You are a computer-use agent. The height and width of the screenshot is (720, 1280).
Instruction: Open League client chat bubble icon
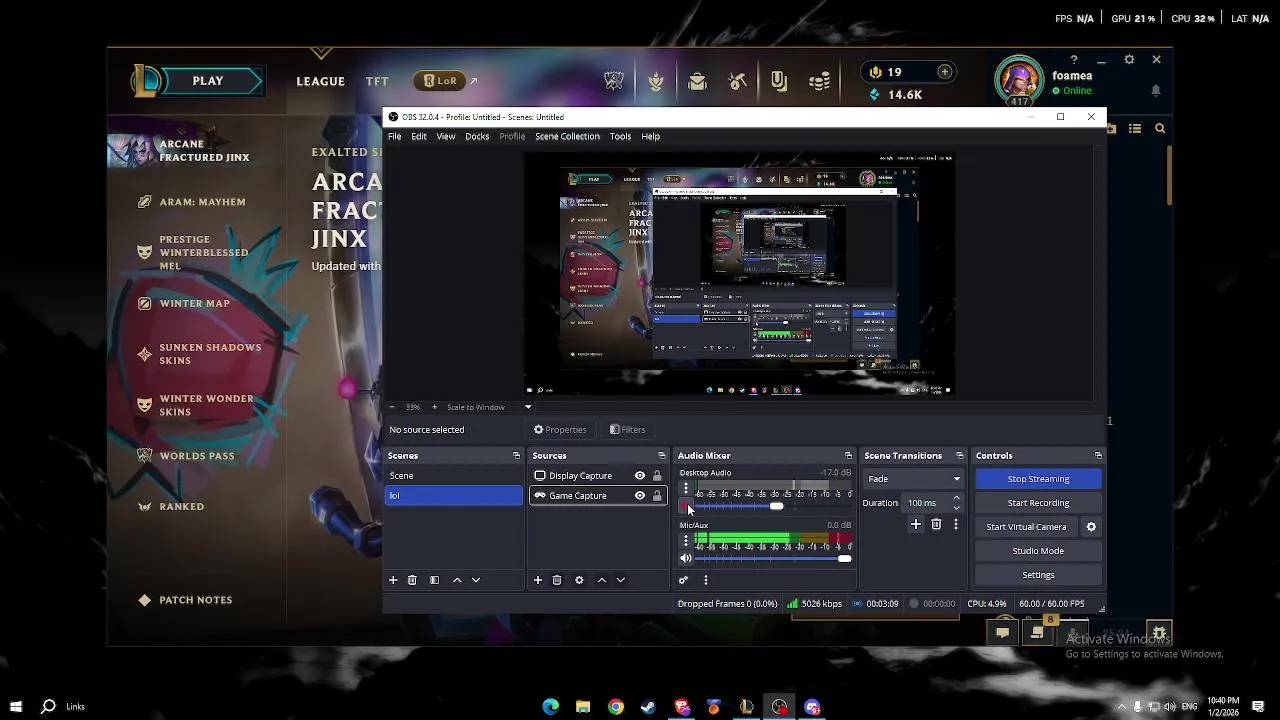1002,632
